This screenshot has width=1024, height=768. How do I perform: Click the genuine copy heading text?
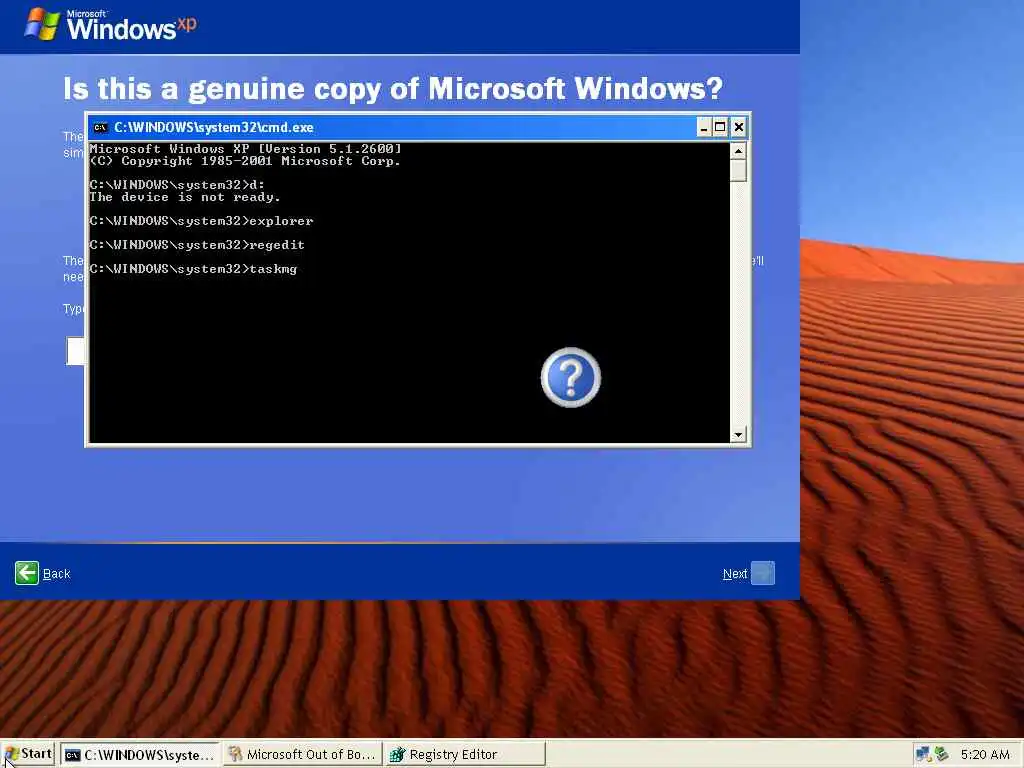[x=393, y=89]
